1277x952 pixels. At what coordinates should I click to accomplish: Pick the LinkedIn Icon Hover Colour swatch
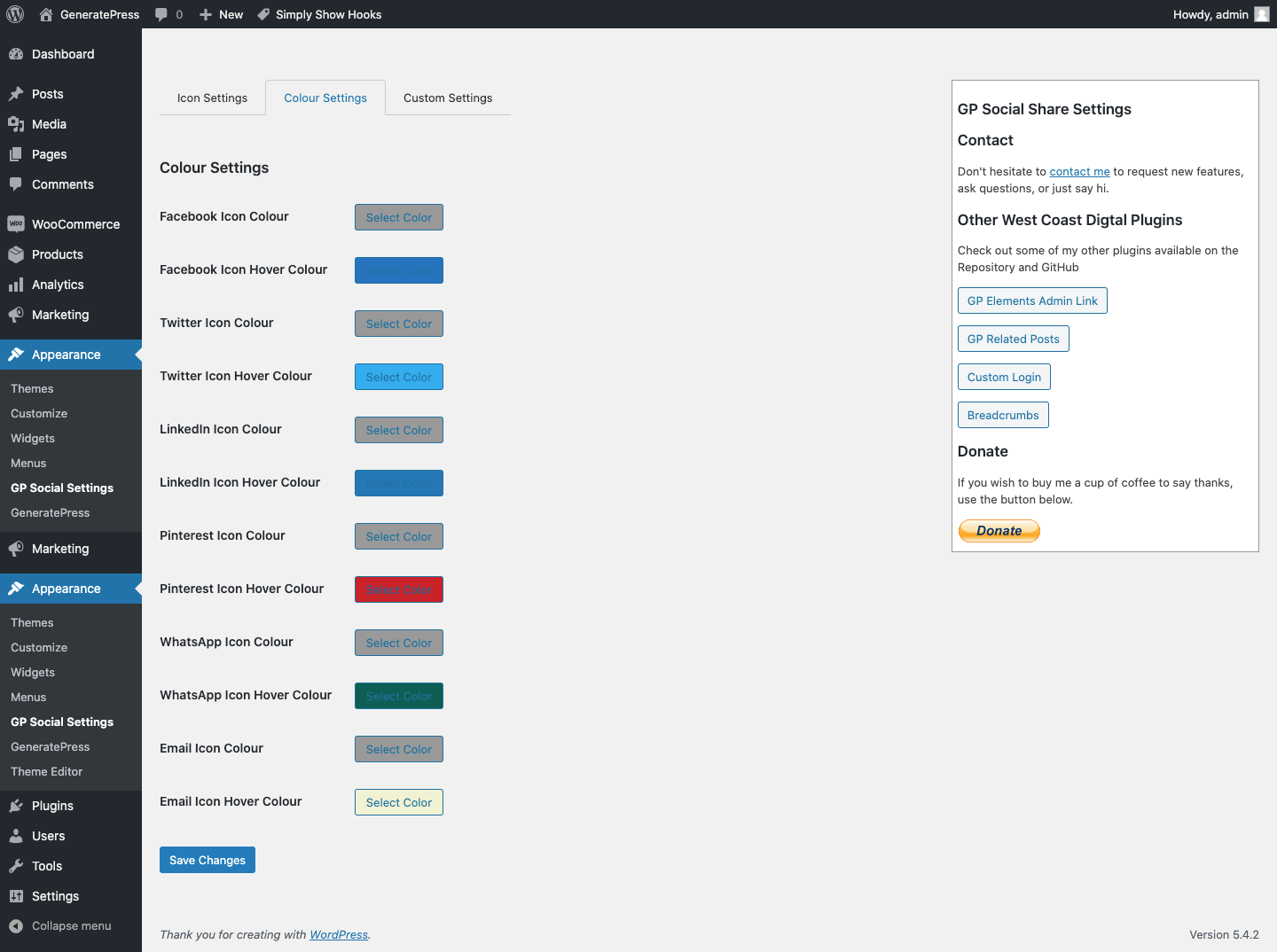(x=399, y=483)
